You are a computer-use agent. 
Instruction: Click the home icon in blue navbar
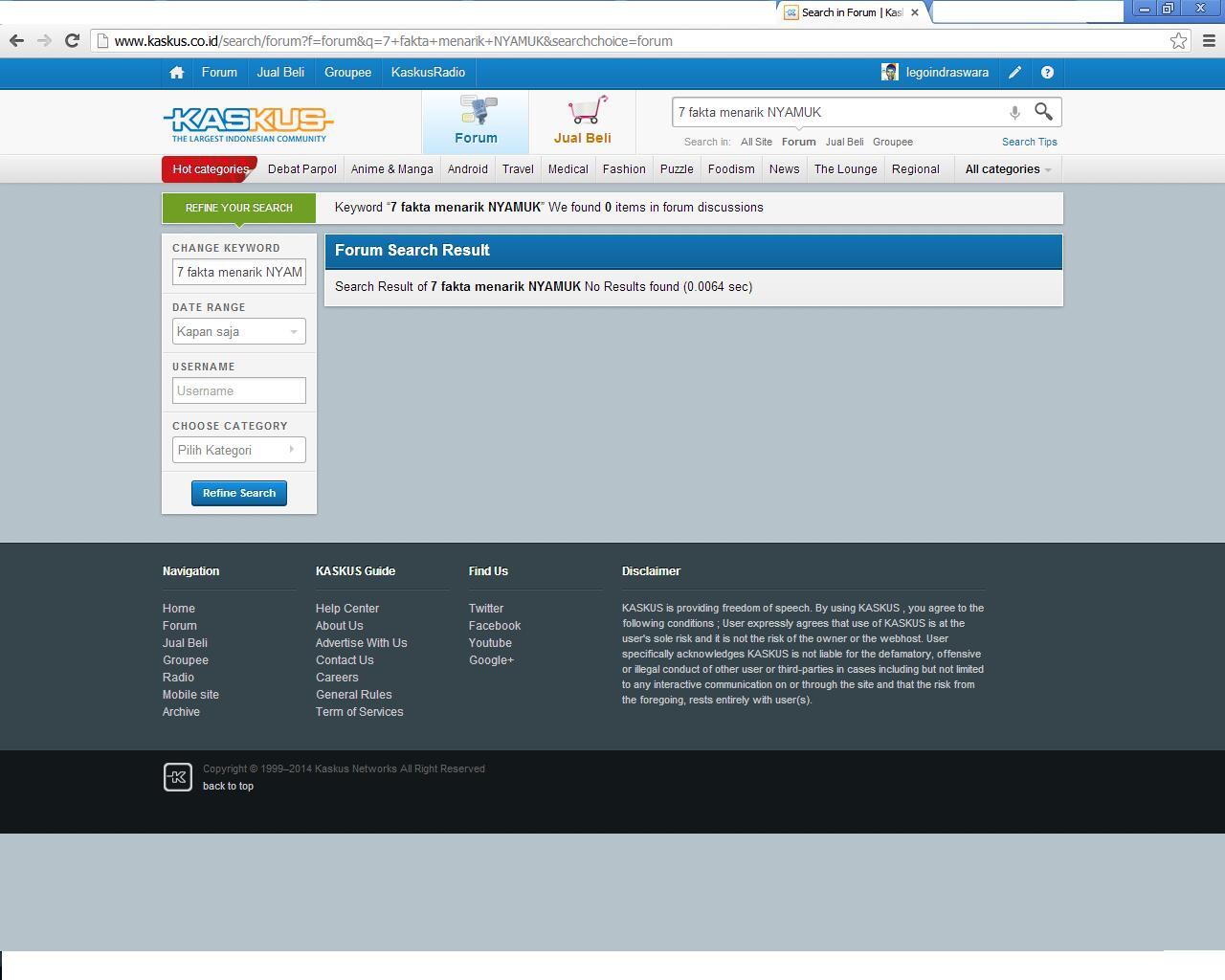176,73
